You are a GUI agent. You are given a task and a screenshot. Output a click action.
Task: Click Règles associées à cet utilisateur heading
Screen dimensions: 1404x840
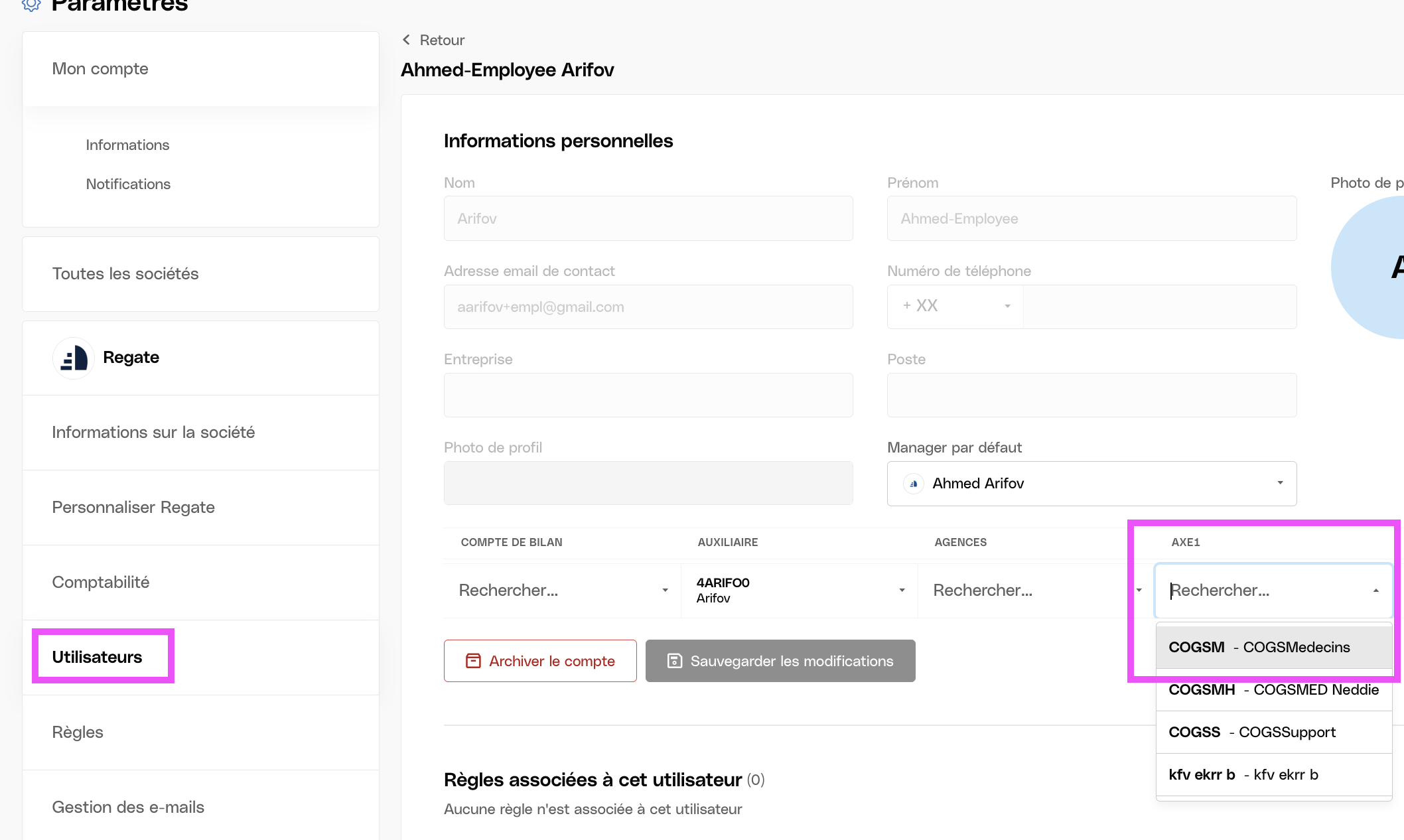coord(593,780)
